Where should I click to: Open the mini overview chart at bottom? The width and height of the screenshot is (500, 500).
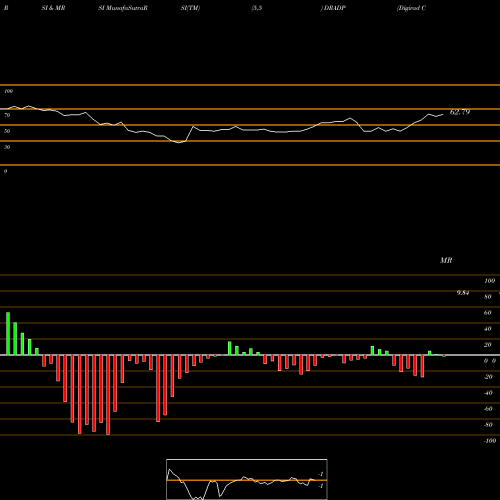(x=247, y=479)
